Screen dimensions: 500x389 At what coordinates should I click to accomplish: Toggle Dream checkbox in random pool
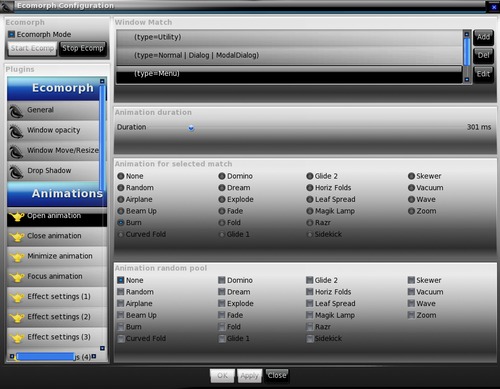[x=222, y=292]
